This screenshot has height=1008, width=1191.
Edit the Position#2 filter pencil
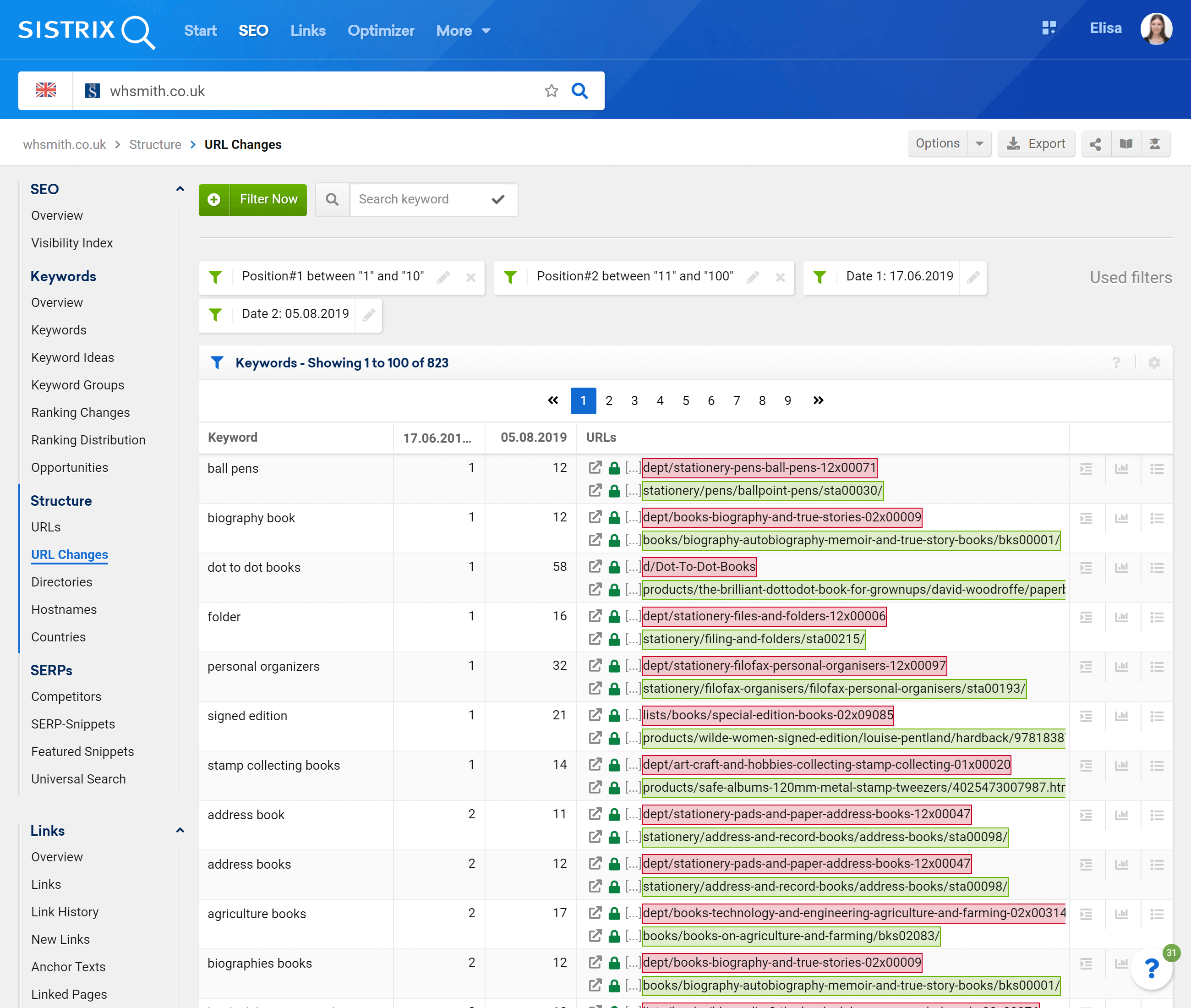click(x=753, y=278)
